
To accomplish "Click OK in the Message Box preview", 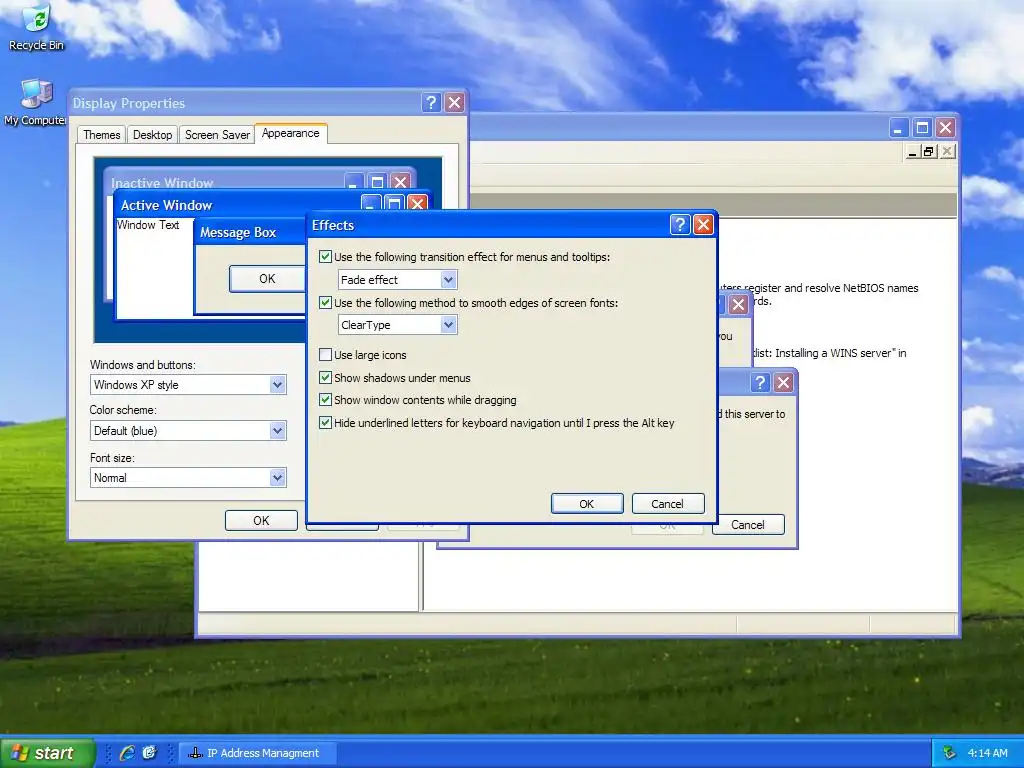I will (268, 279).
